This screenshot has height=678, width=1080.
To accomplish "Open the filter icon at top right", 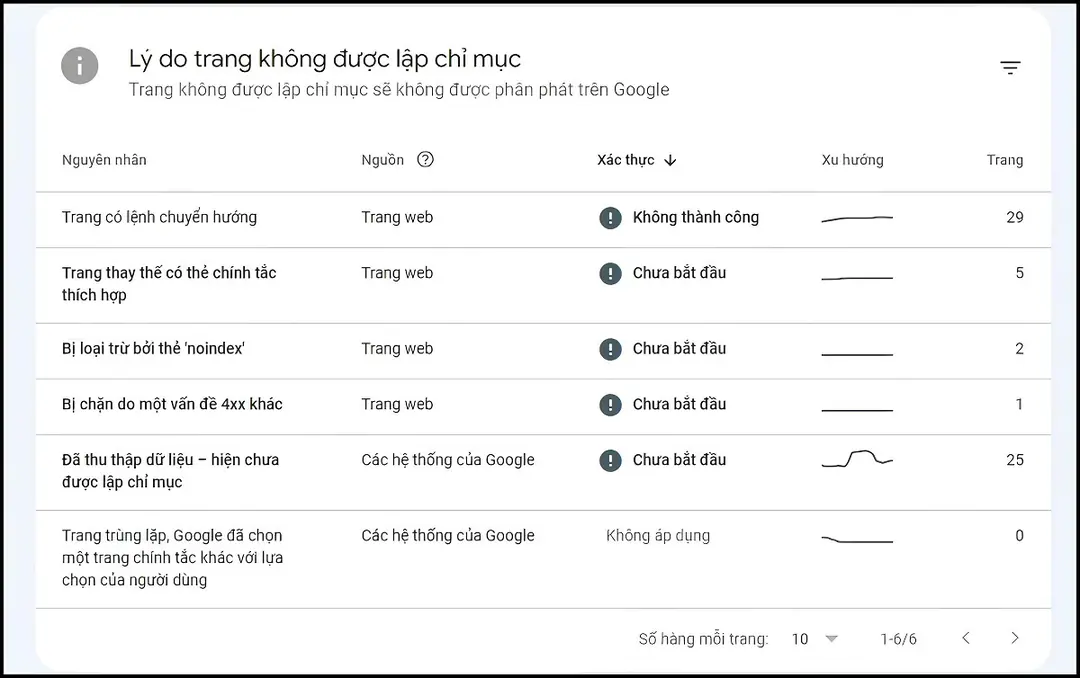I will [x=1010, y=66].
